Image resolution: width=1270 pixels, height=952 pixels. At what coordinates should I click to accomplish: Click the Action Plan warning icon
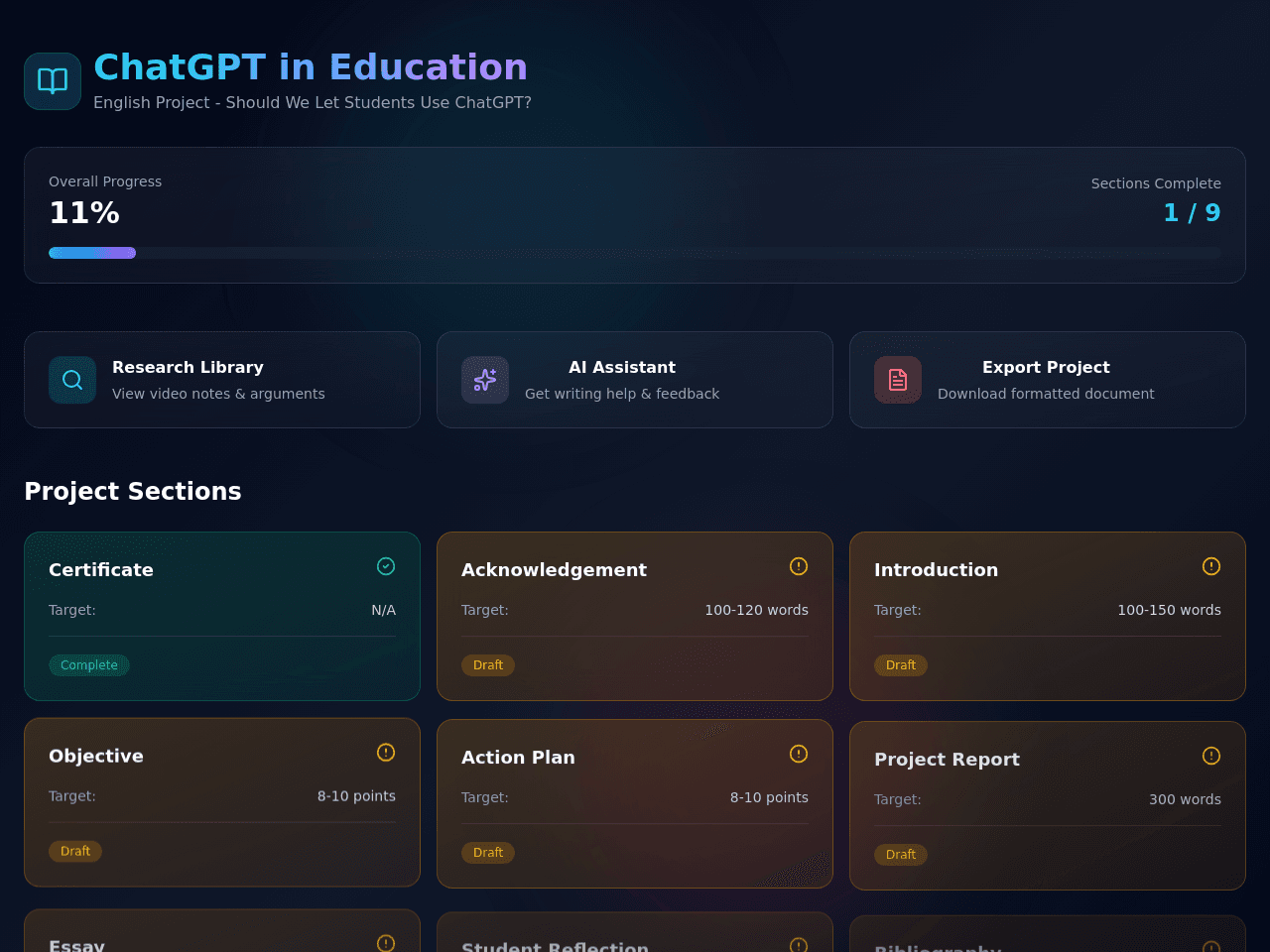pyautogui.click(x=799, y=754)
